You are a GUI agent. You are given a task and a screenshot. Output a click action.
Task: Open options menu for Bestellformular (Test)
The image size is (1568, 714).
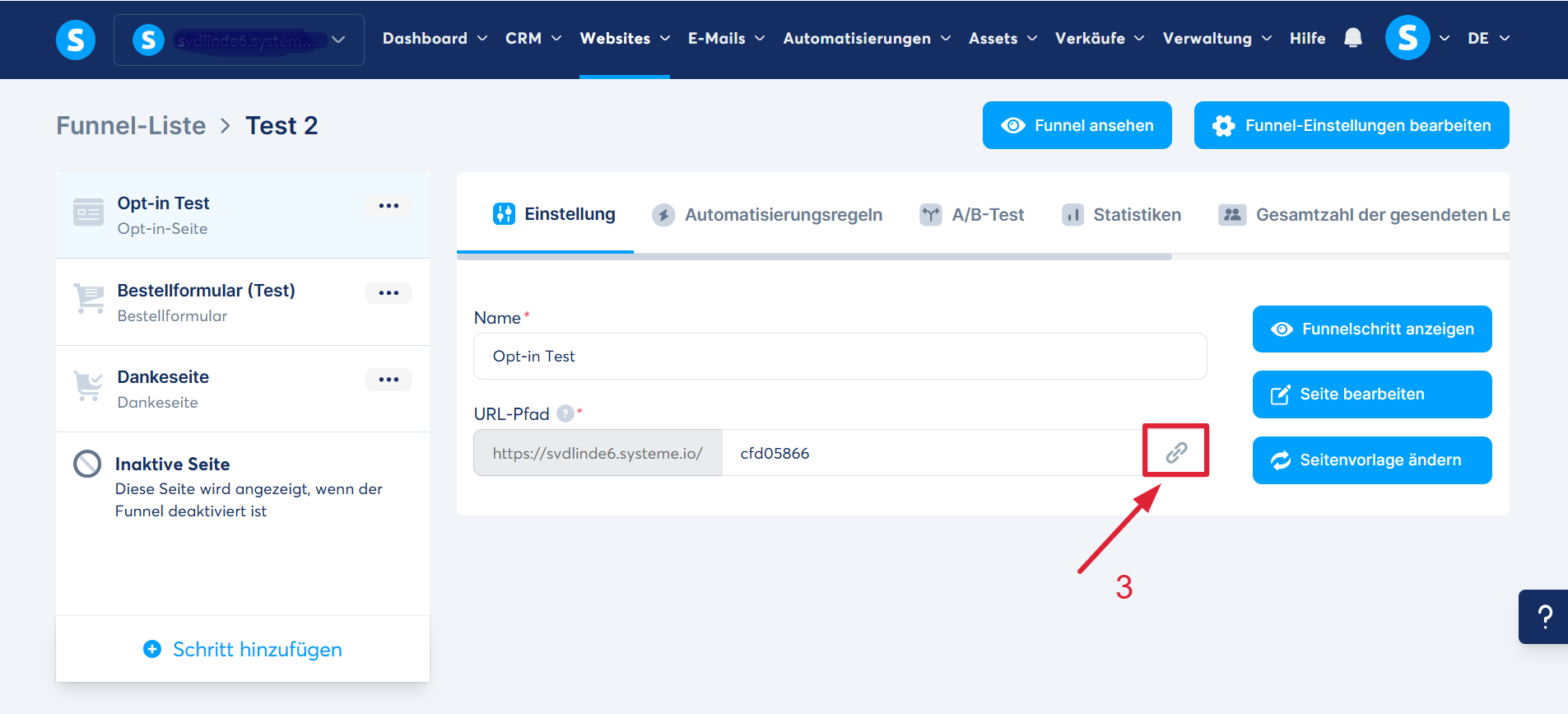coord(389,292)
